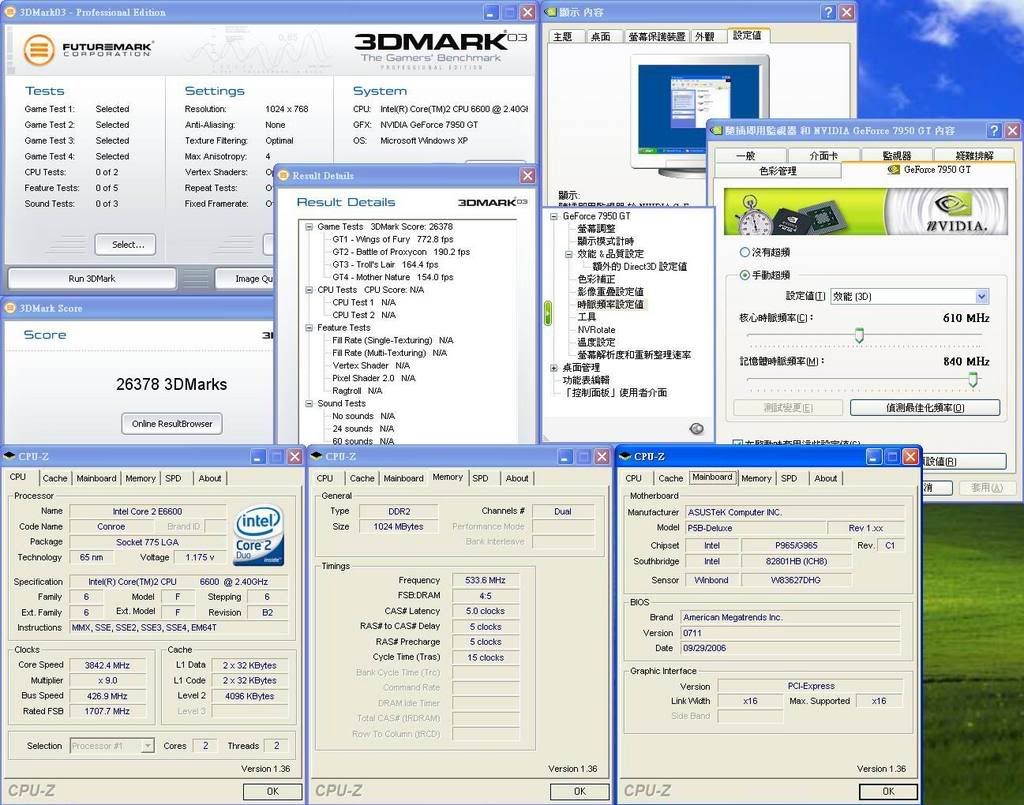Collapse the GeForce 7950 GT tree node
This screenshot has width=1024, height=805.
click(554, 216)
